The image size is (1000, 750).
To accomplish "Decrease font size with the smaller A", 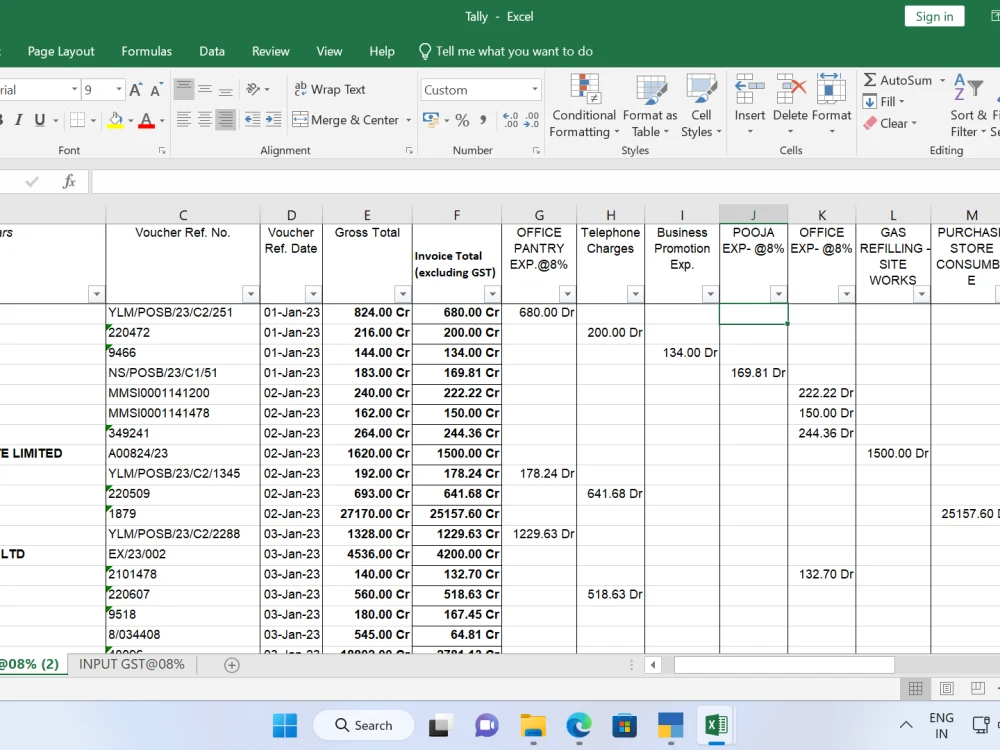I will click(156, 90).
